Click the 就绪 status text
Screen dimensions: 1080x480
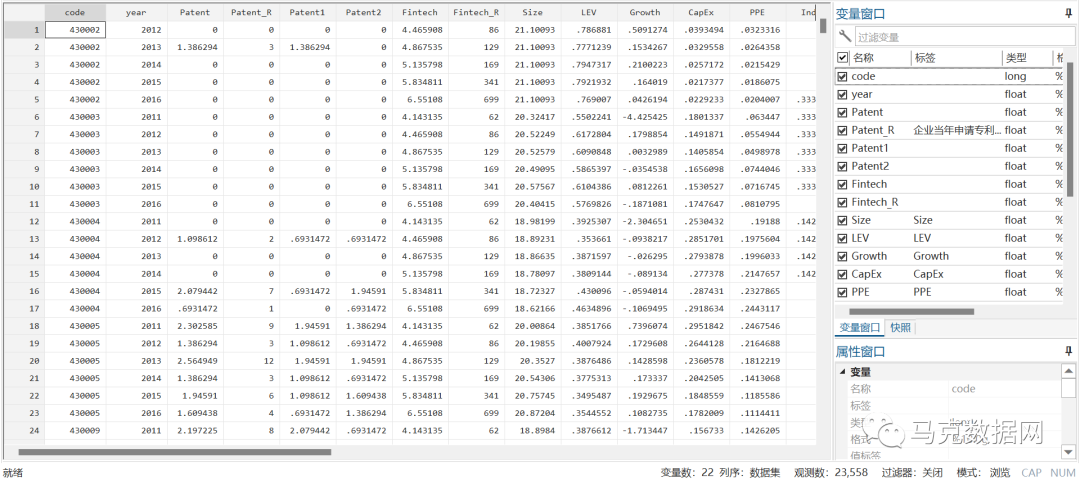(12, 472)
